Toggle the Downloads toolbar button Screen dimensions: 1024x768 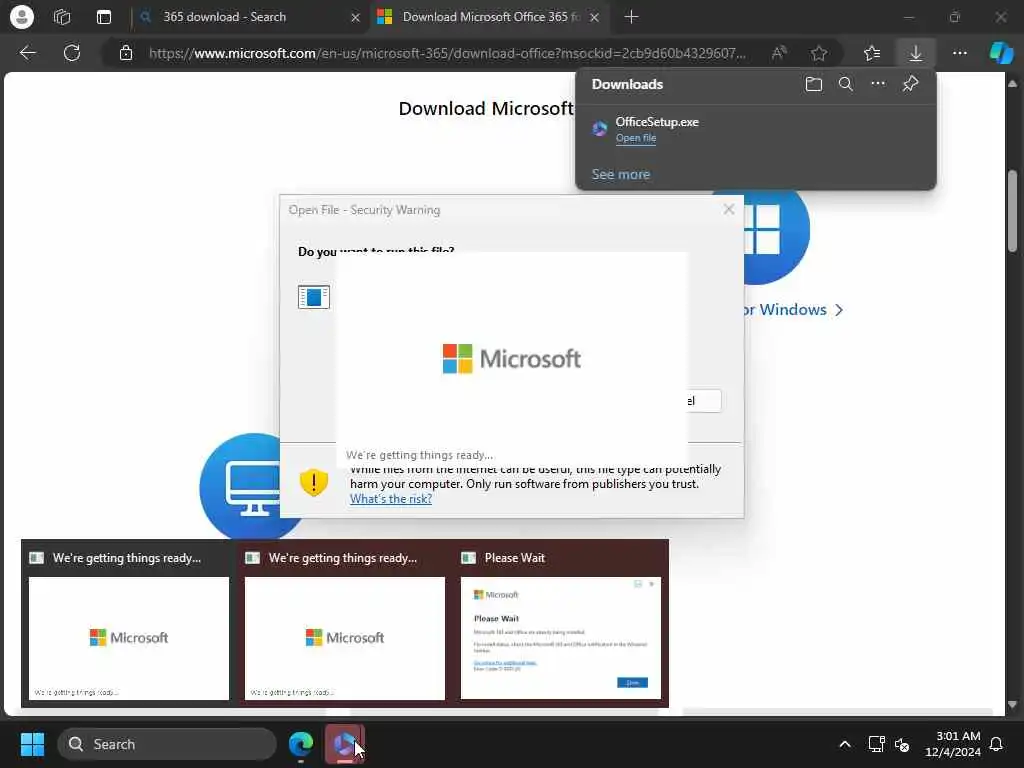point(916,53)
